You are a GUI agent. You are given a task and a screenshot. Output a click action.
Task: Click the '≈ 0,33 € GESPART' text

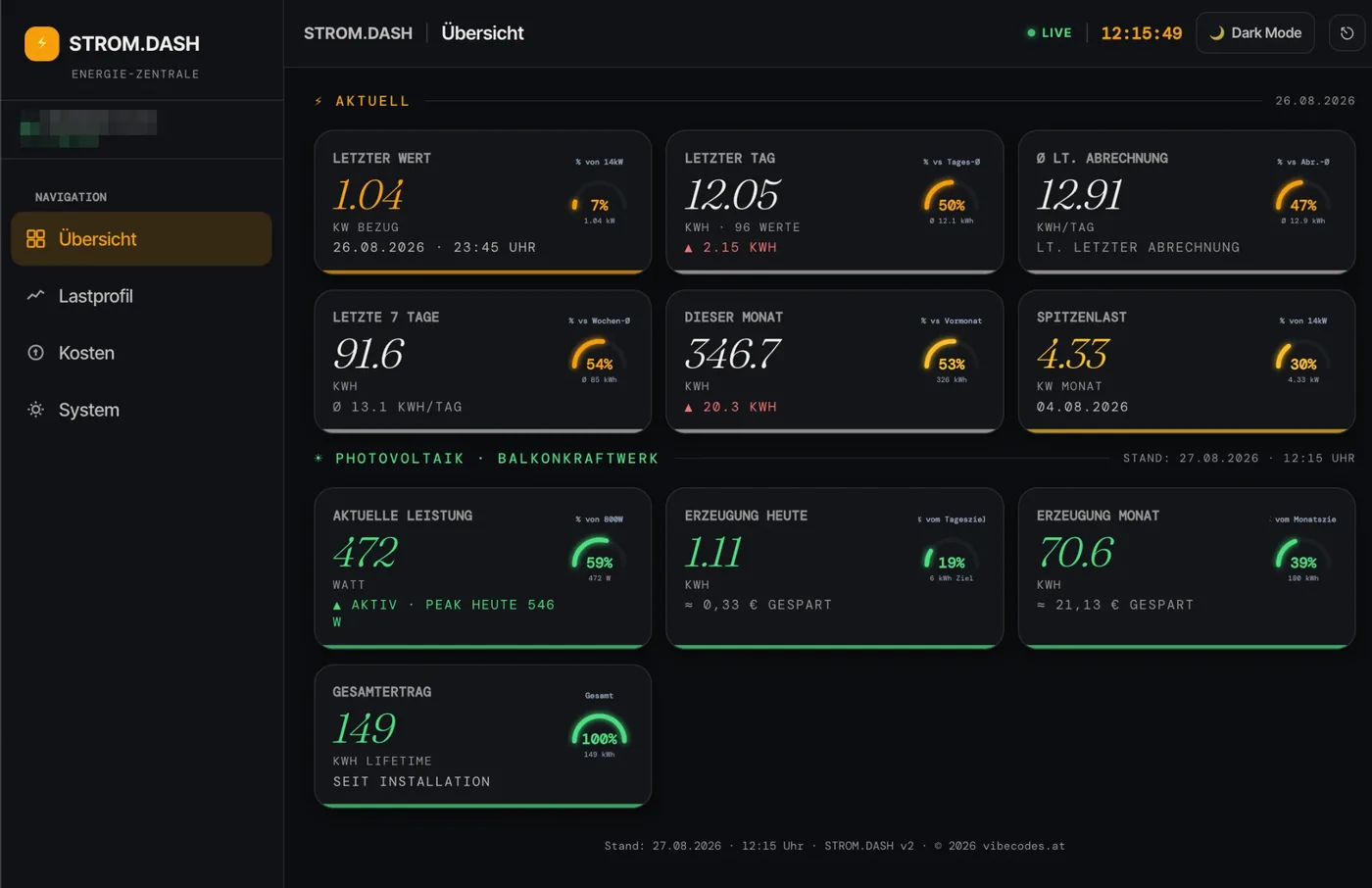tap(758, 606)
